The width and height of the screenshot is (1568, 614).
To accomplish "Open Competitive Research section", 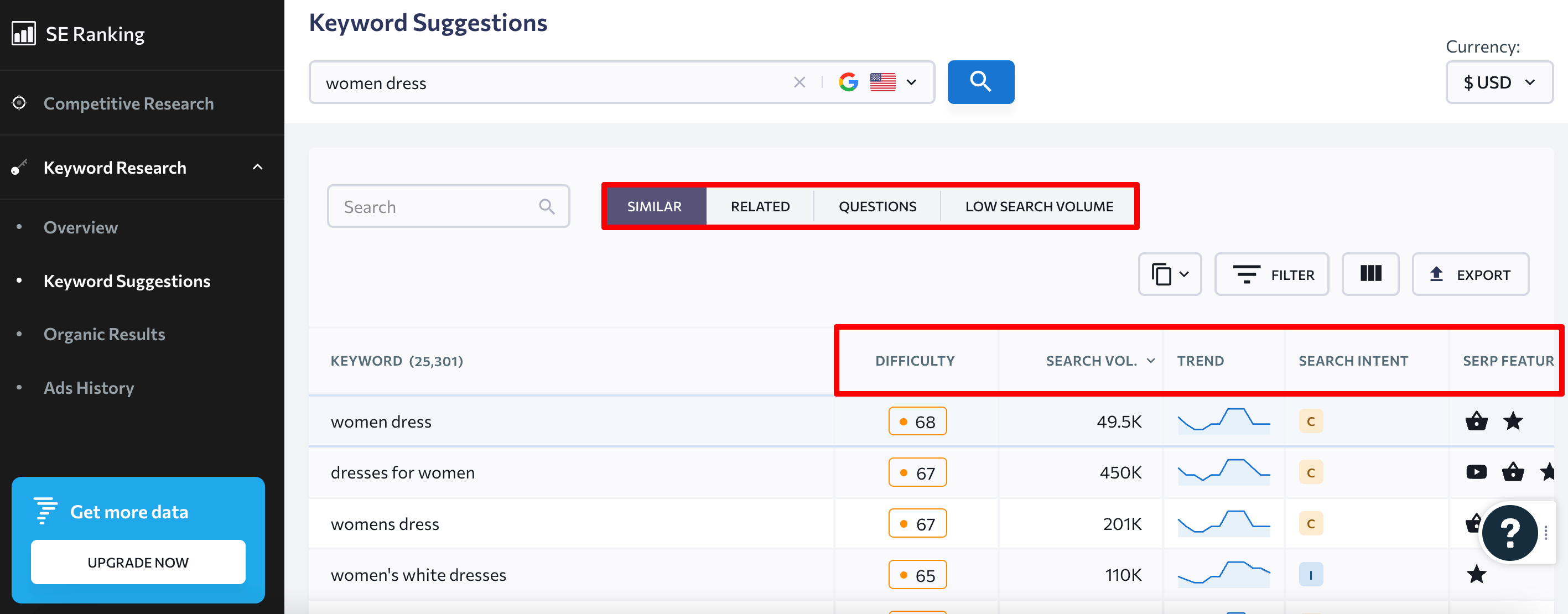I will click(x=128, y=103).
